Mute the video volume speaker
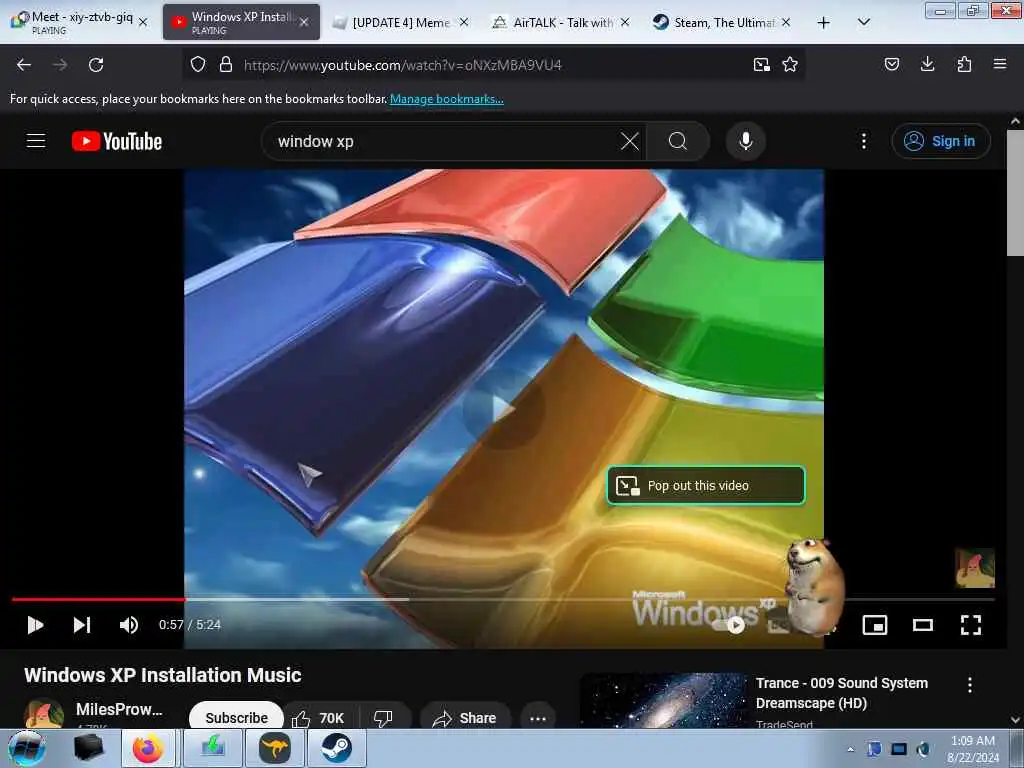 (x=129, y=625)
